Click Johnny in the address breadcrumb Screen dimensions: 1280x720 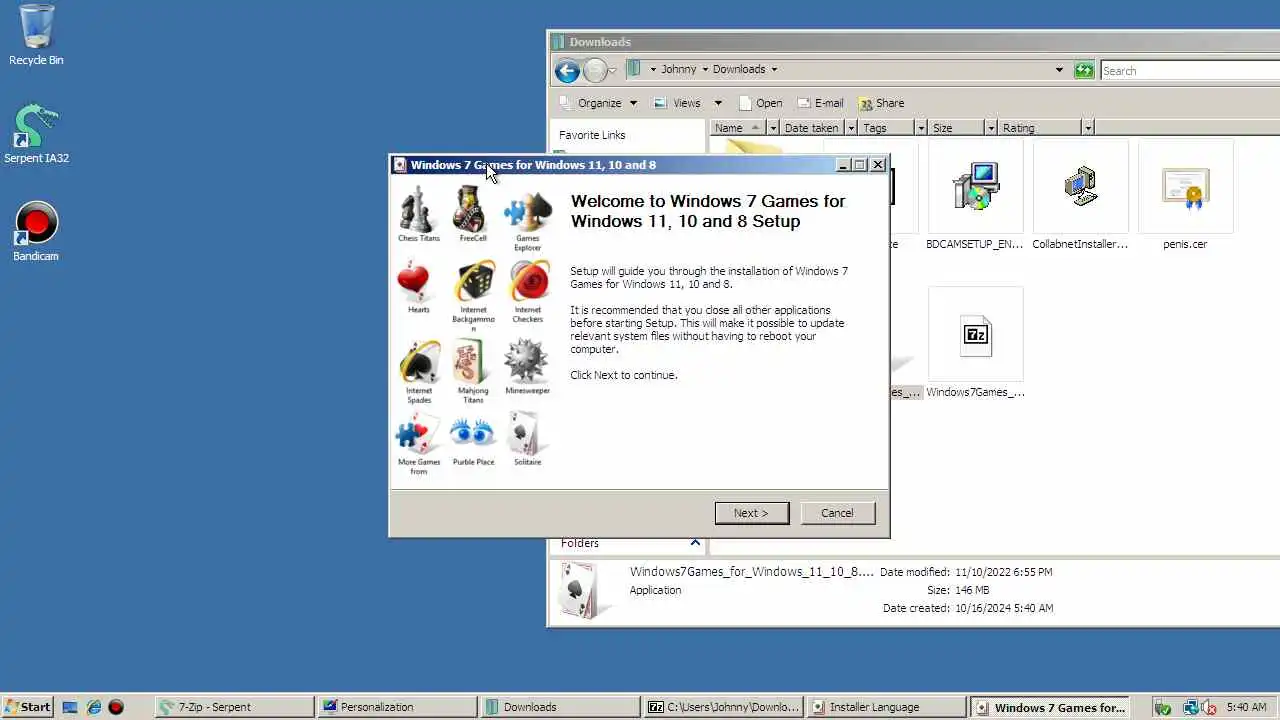coord(679,70)
